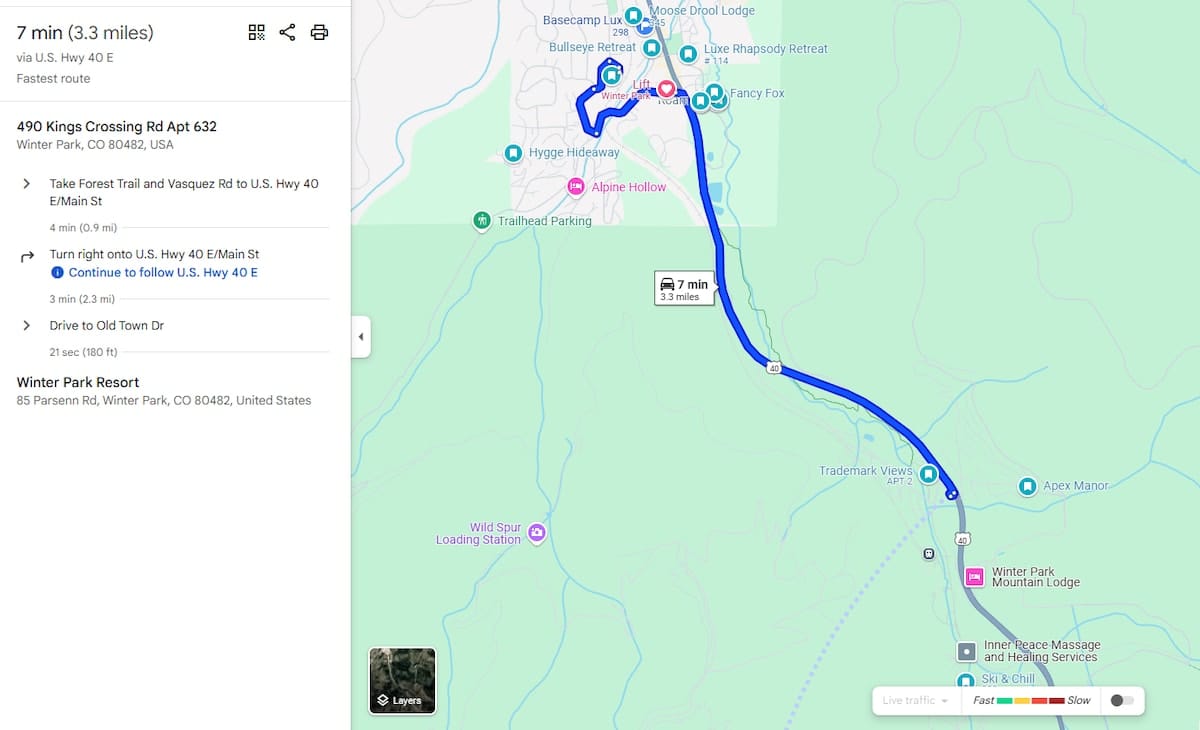
Task: Click Continue to follow U.S. Hwy 40 E
Action: click(x=163, y=272)
